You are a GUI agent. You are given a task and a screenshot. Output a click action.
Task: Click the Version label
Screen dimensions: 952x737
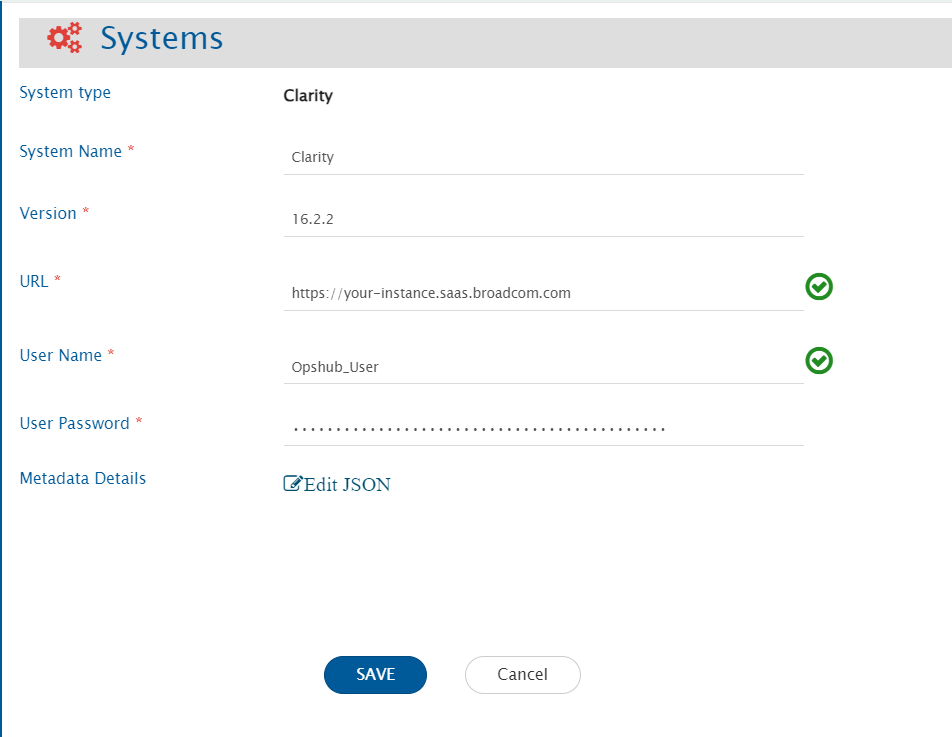[48, 214]
